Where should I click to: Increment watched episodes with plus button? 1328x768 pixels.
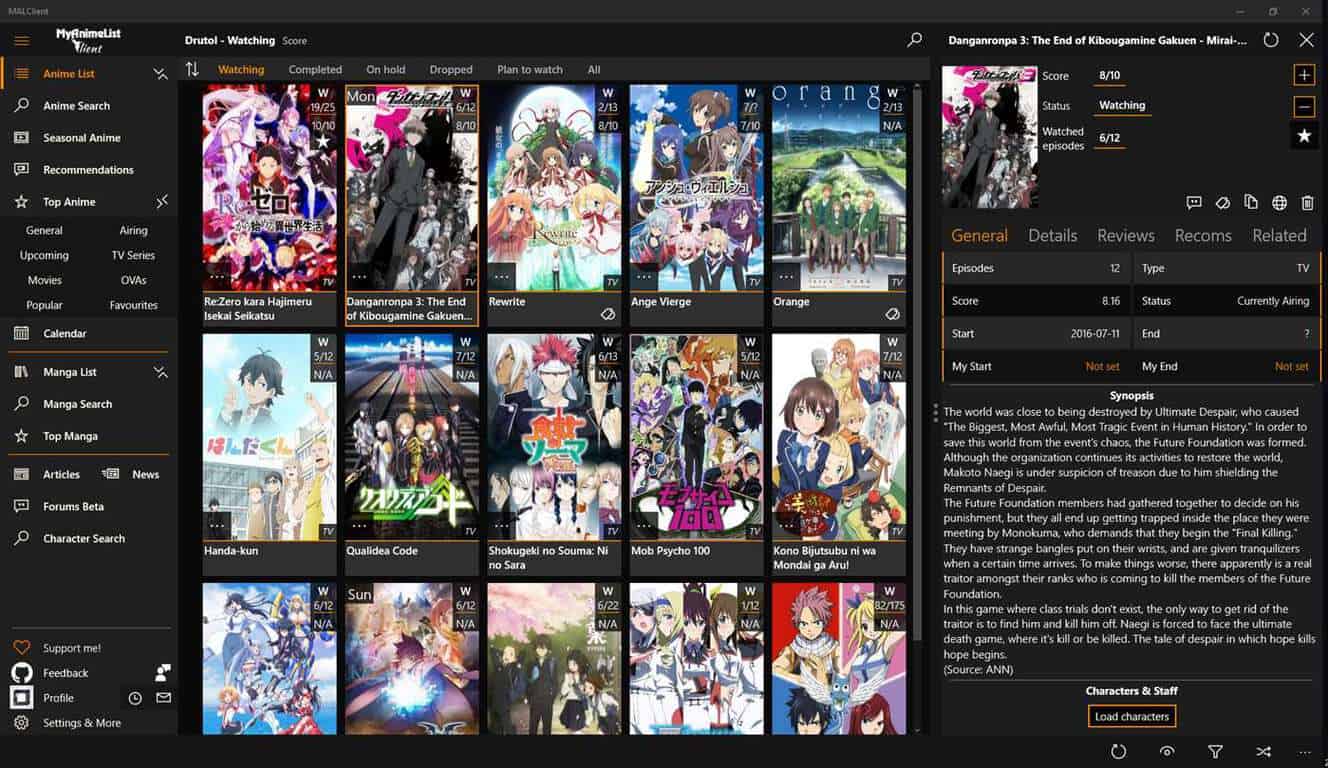[x=1304, y=75]
